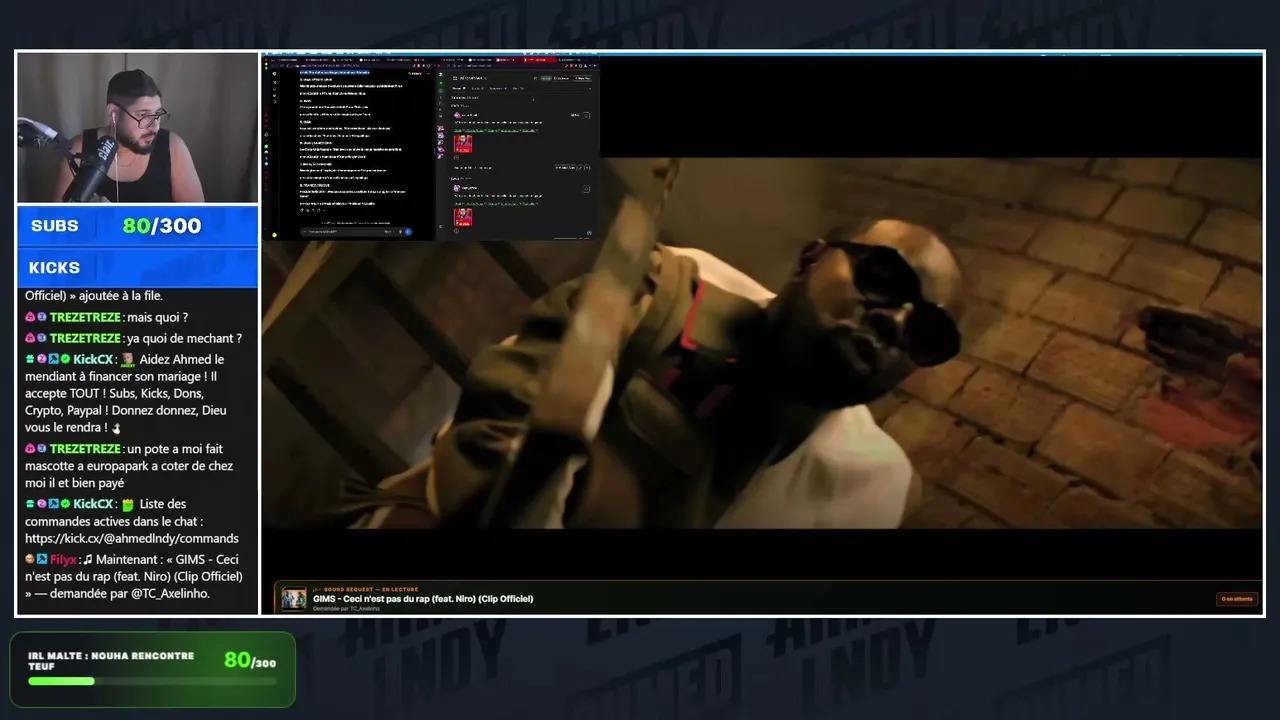The width and height of the screenshot is (1280, 720).
Task: Open TREZETREZE's profile from "mais quoi ?" message
Action: (x=86, y=317)
